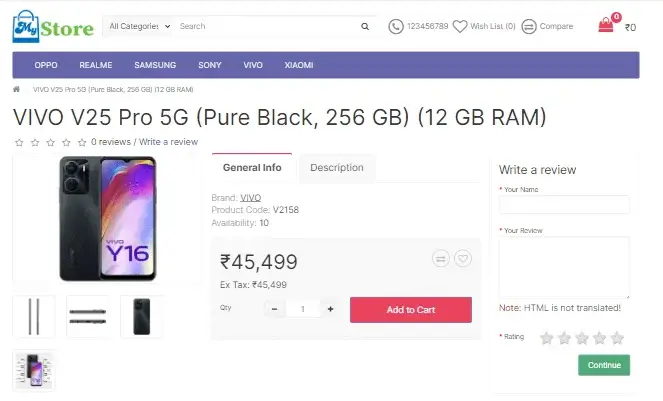This screenshot has height=401, width=663.
Task: Click the compare product icon near price
Action: [441, 258]
